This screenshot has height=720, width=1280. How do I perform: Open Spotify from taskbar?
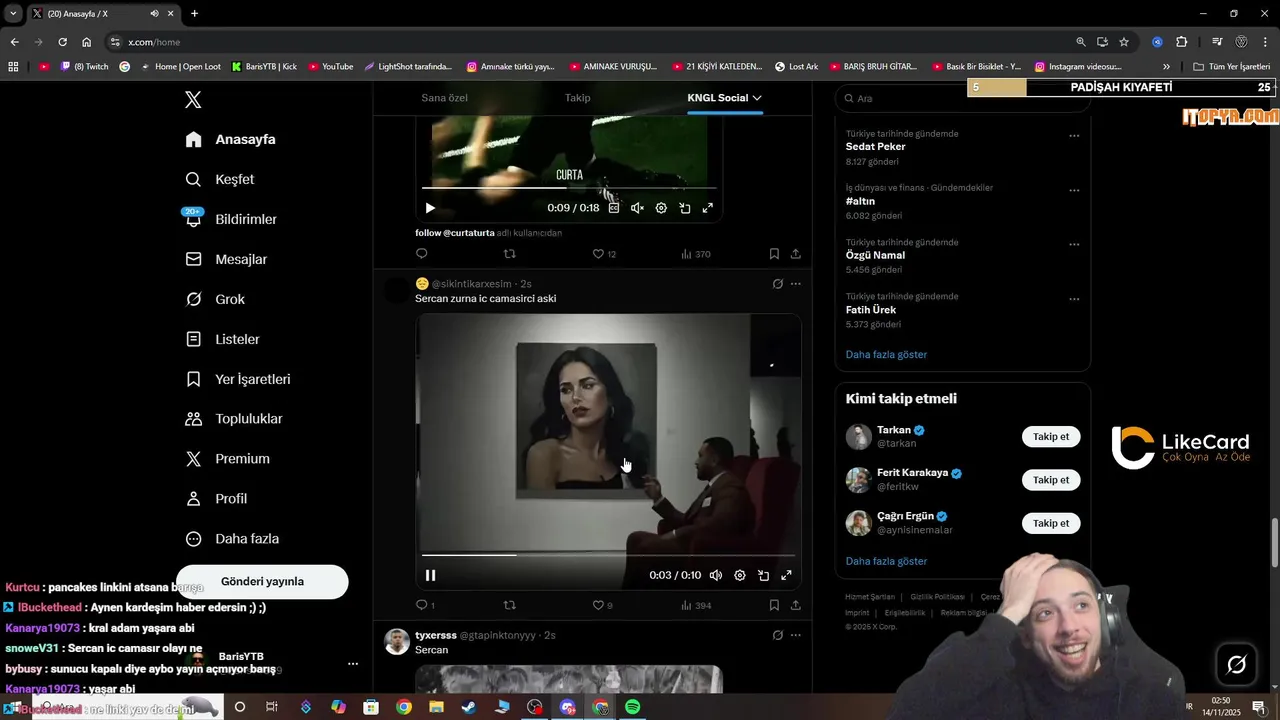click(632, 707)
